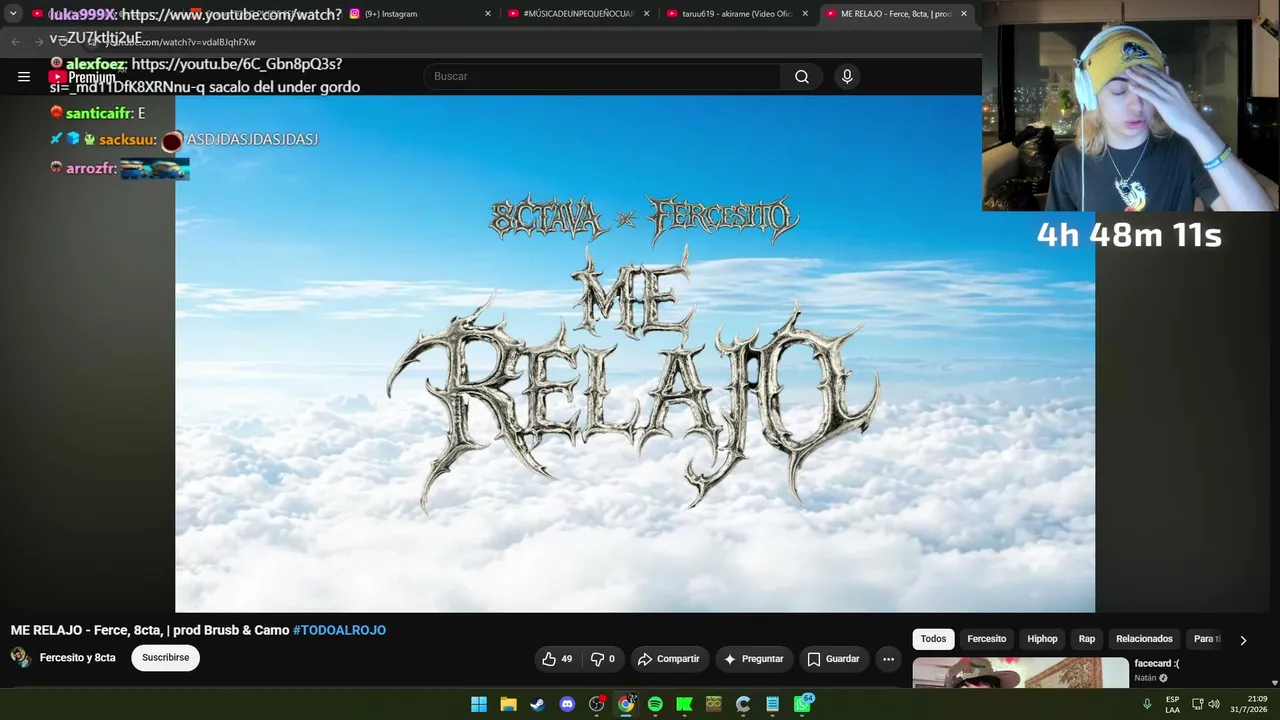Viewport: 1280px width, 720px height.
Task: Start voice search with the microphone icon
Action: click(x=847, y=77)
